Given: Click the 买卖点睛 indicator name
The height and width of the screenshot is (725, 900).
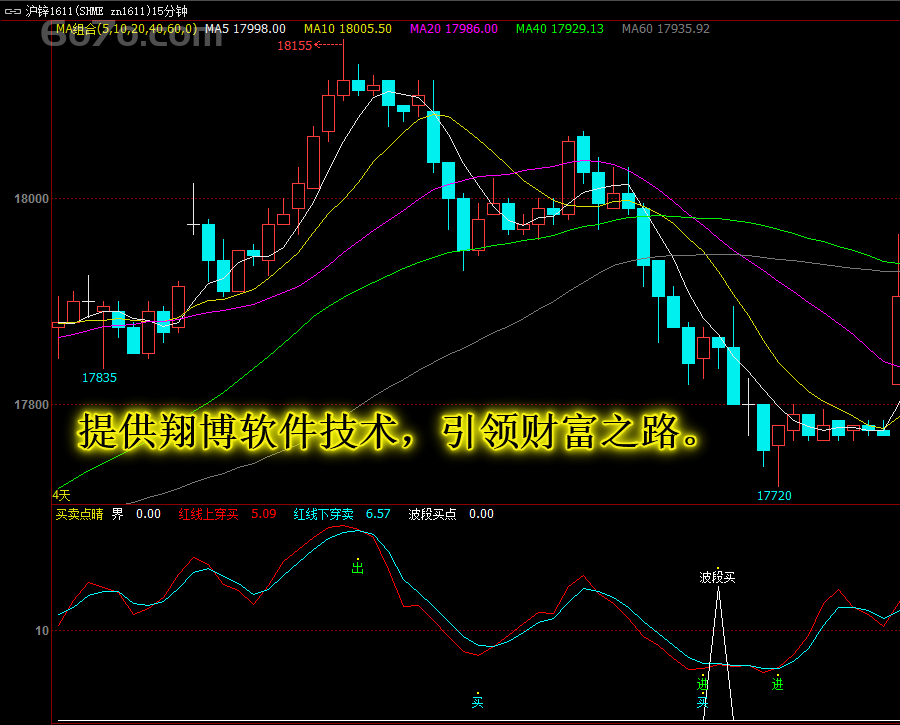Looking at the screenshot, I should (79, 514).
